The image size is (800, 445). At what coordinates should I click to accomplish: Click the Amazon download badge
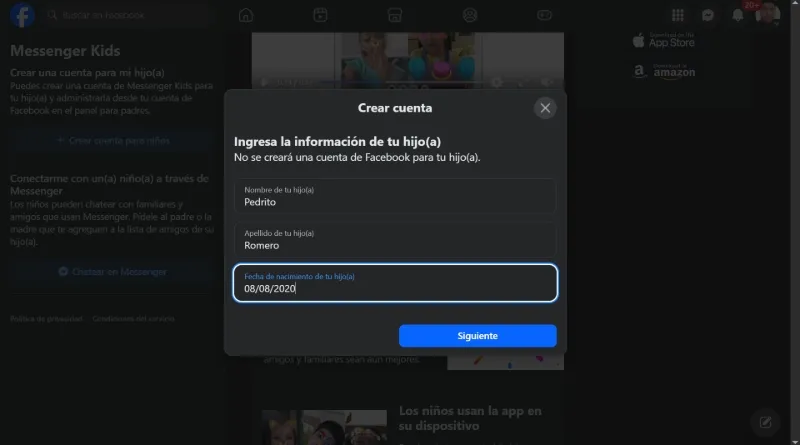coord(664,71)
